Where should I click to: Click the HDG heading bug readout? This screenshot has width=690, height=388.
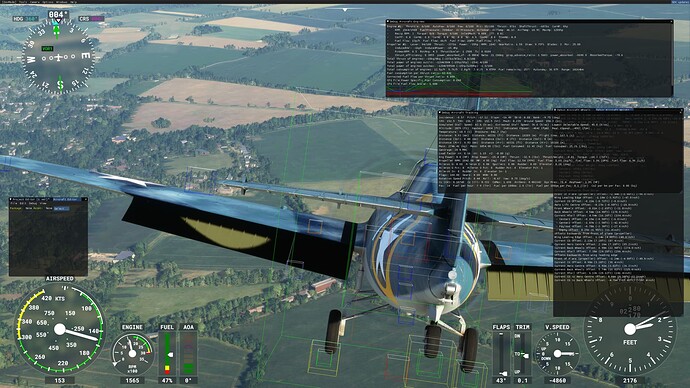click(x=25, y=19)
